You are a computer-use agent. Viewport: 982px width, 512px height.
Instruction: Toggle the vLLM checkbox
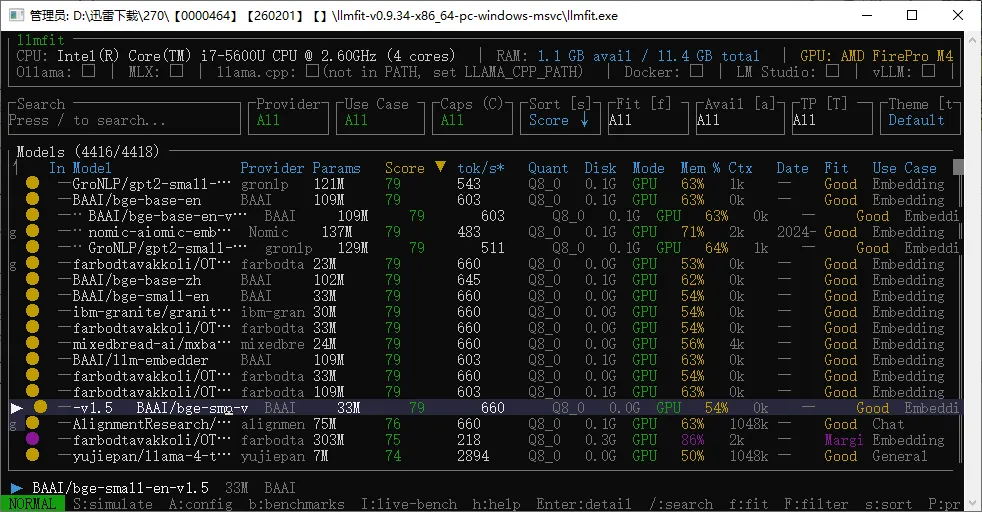(x=929, y=71)
